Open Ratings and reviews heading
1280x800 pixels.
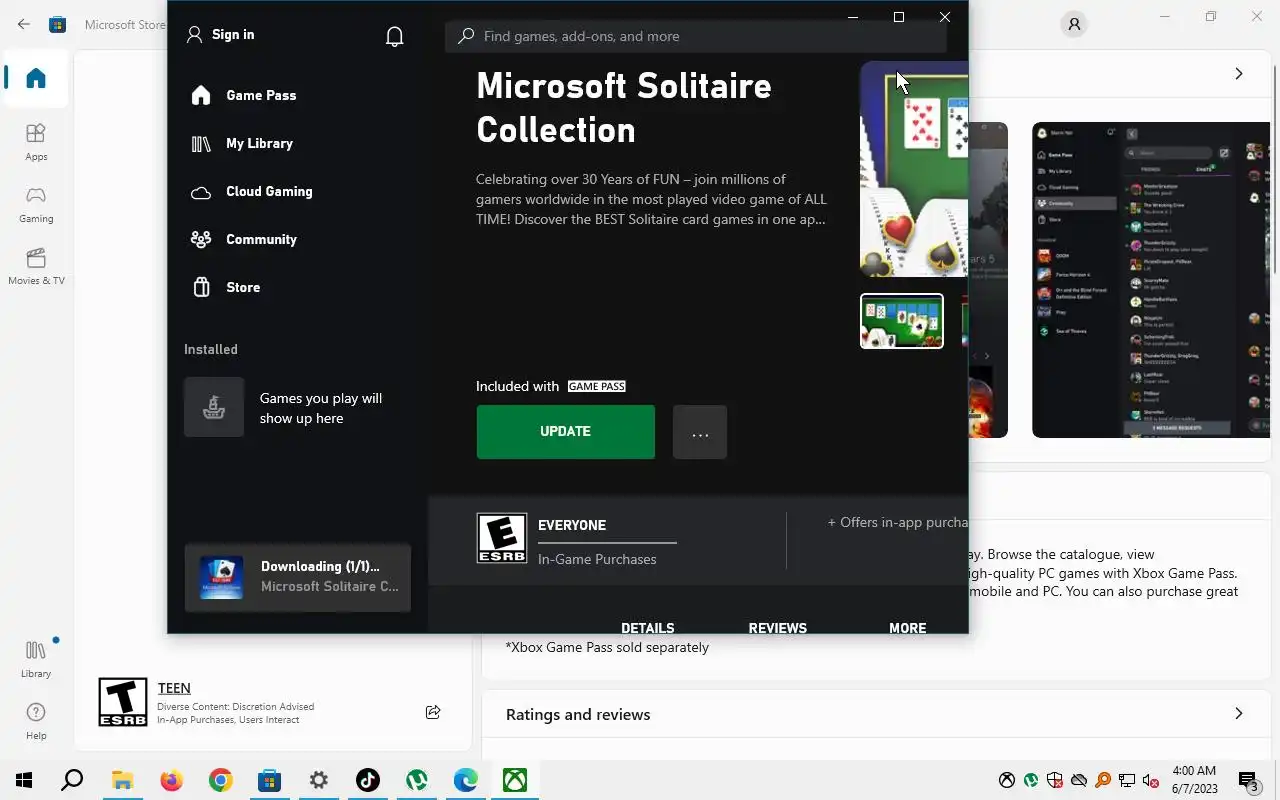(578, 714)
